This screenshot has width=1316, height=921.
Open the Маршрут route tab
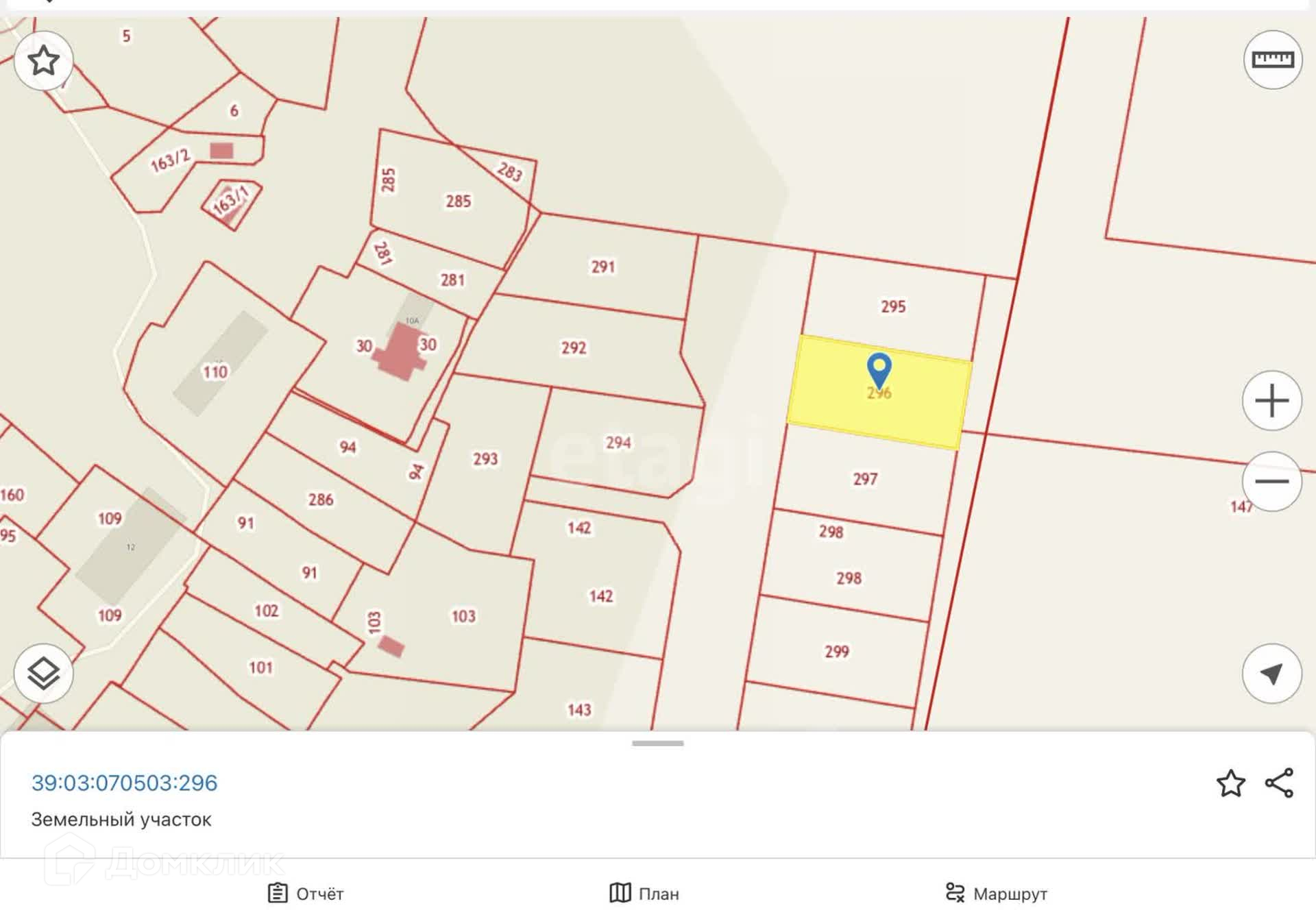[x=996, y=894]
